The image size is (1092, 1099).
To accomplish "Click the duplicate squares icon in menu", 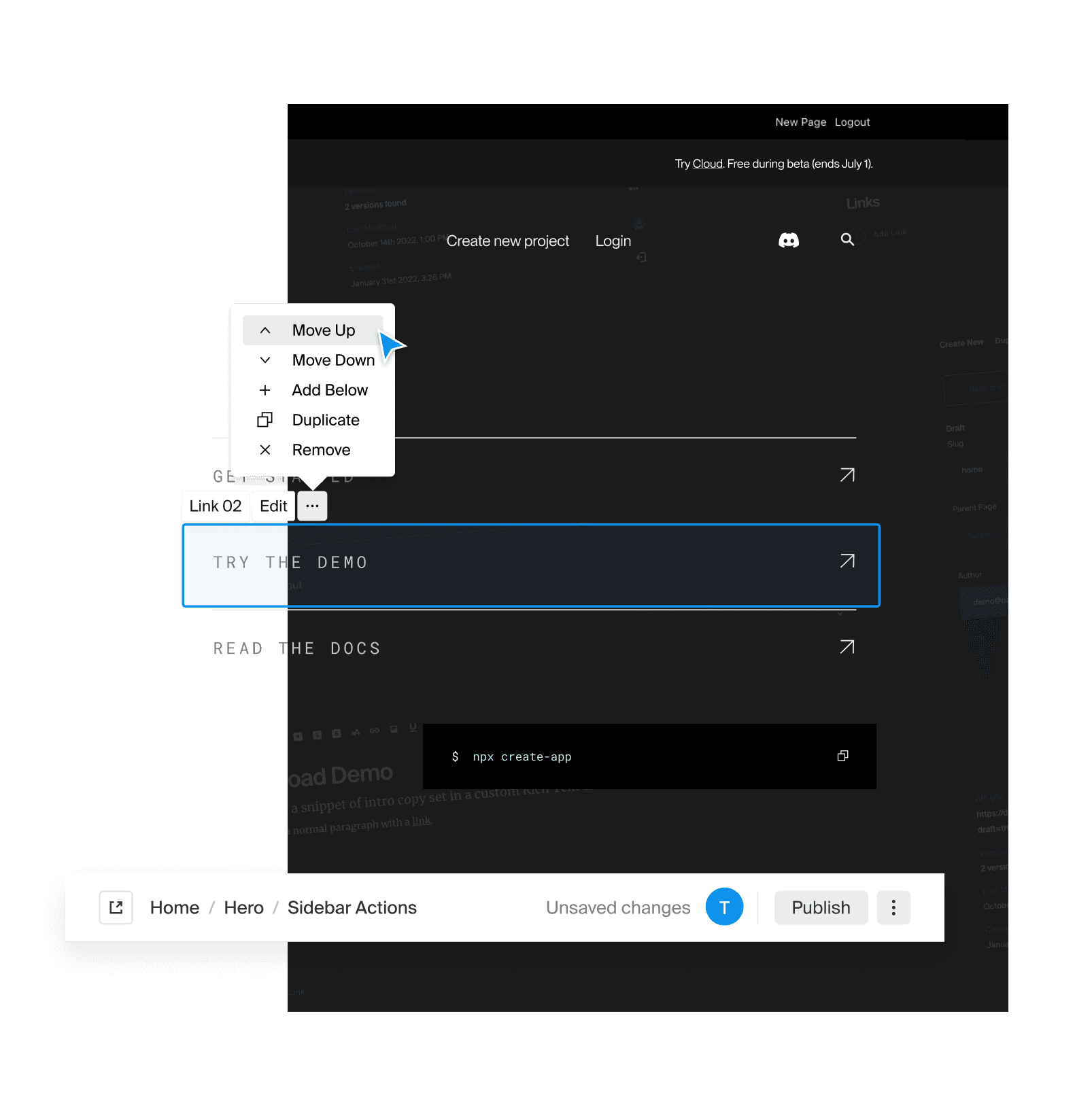I will (265, 420).
